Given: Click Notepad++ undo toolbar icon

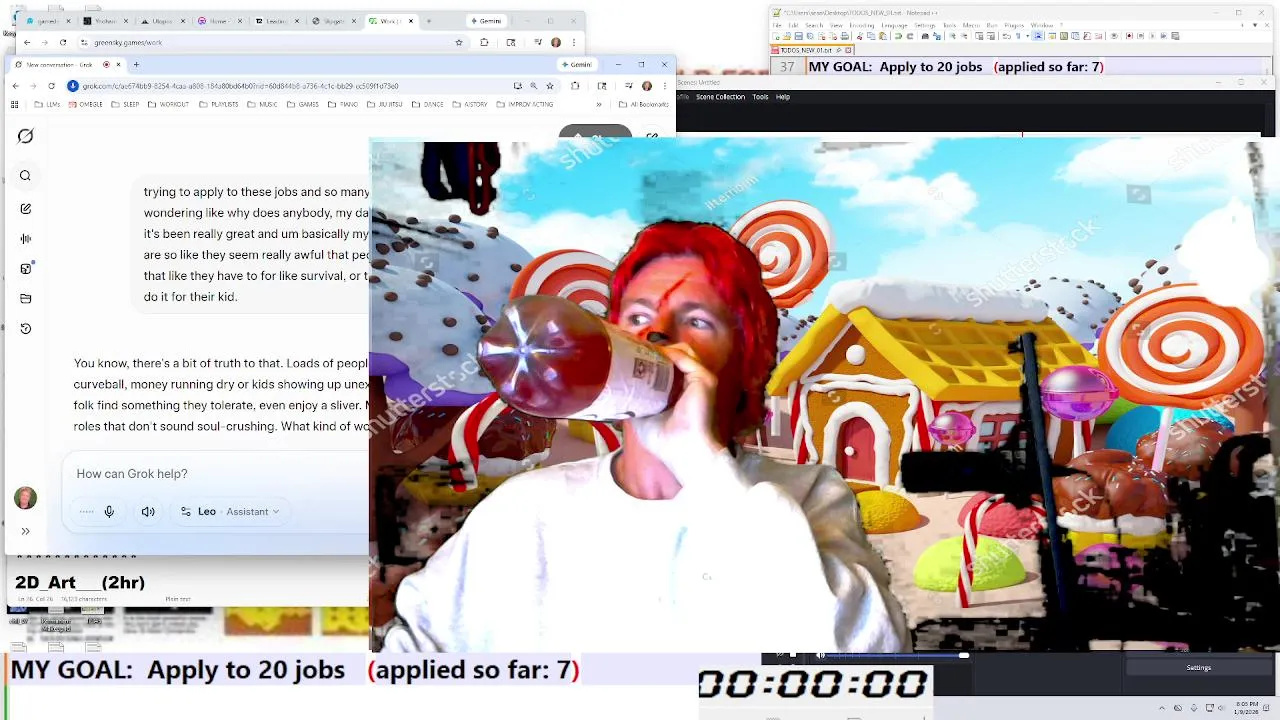Looking at the screenshot, I should [898, 36].
